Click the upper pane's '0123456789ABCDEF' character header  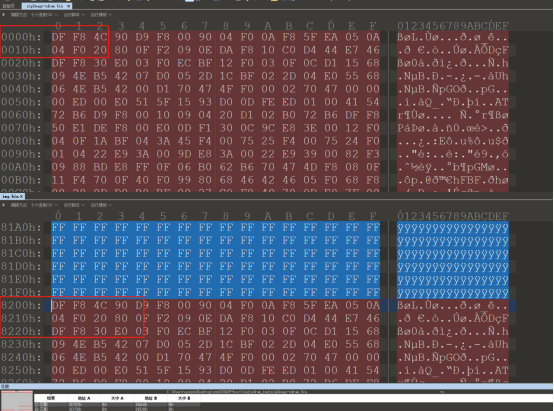[453, 26]
